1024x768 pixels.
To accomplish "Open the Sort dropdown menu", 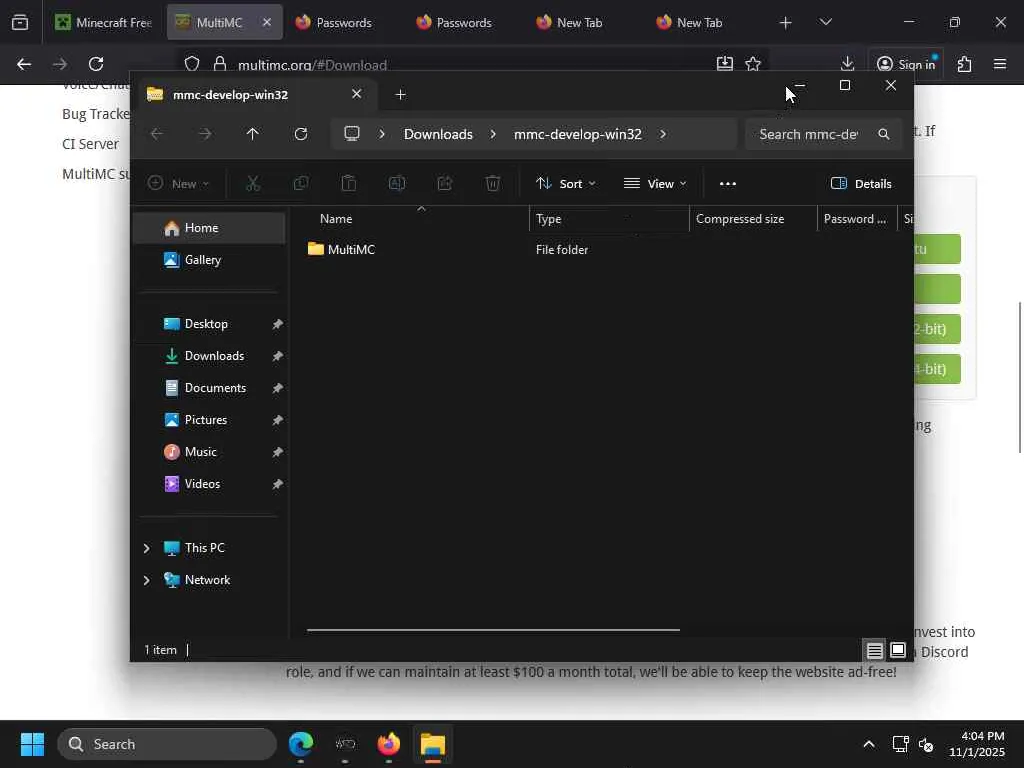I will 566,184.
